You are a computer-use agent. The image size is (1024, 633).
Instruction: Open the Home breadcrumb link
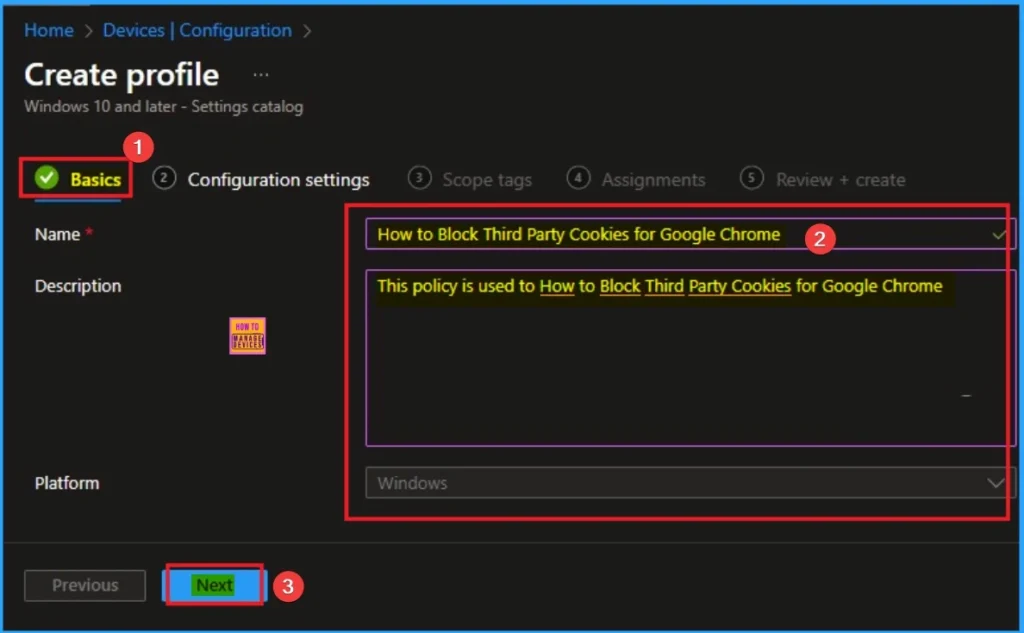48,30
